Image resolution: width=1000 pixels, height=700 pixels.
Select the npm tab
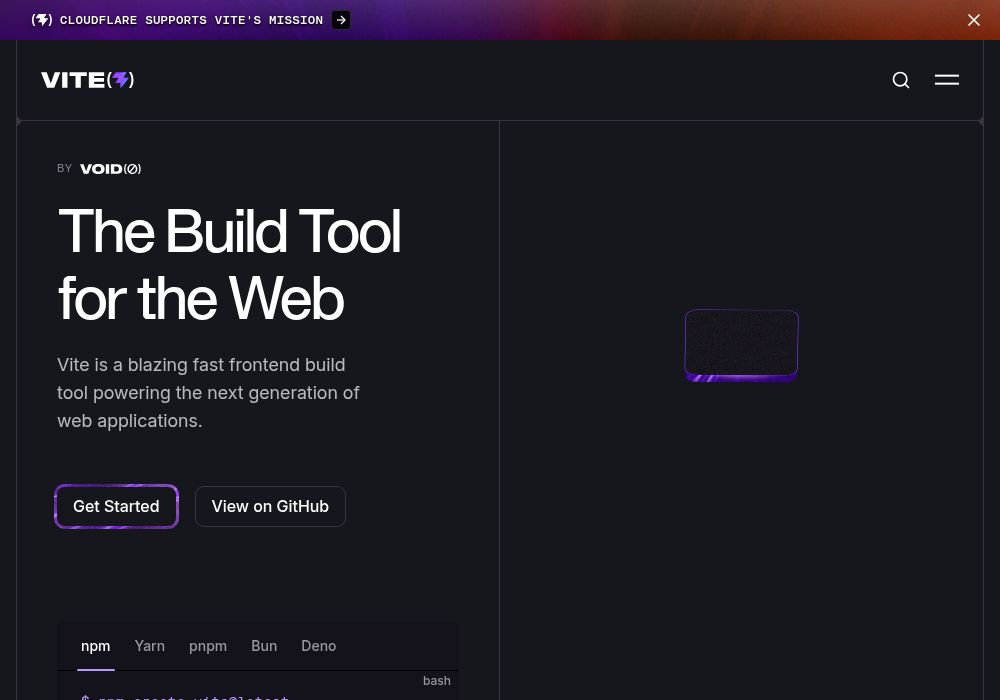click(96, 646)
